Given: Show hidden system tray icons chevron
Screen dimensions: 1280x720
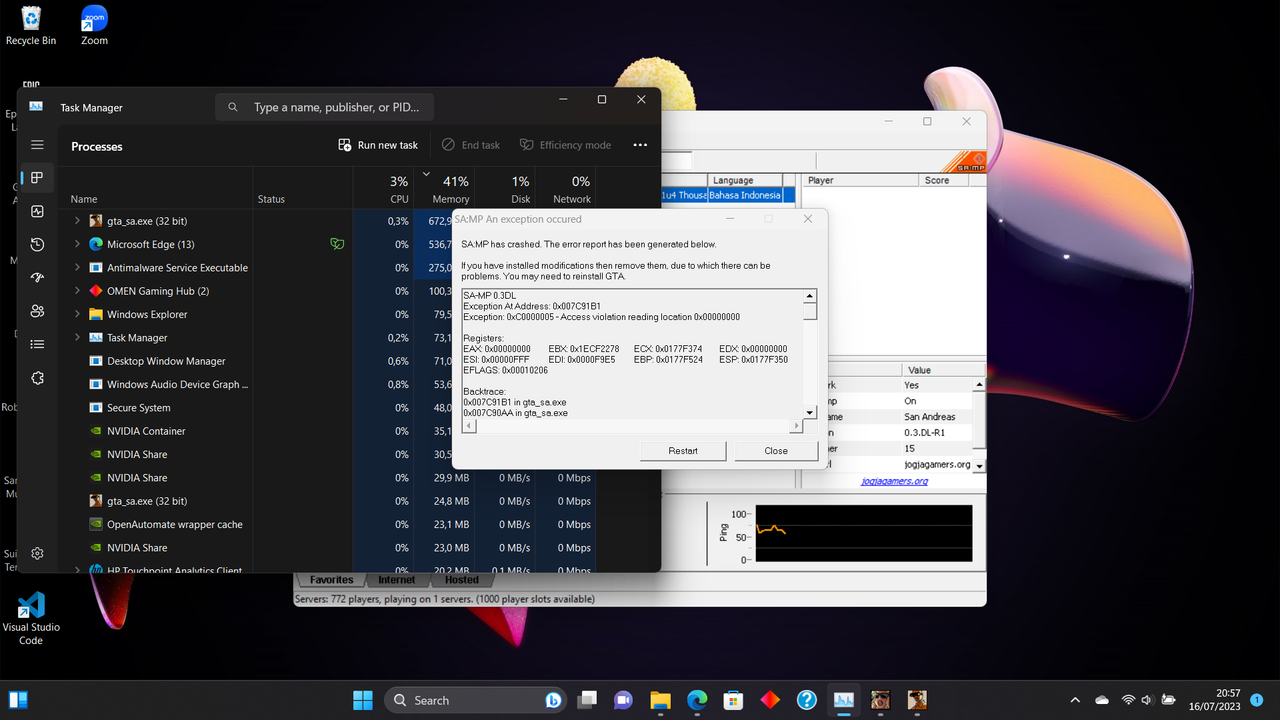Looking at the screenshot, I should pyautogui.click(x=1075, y=700).
